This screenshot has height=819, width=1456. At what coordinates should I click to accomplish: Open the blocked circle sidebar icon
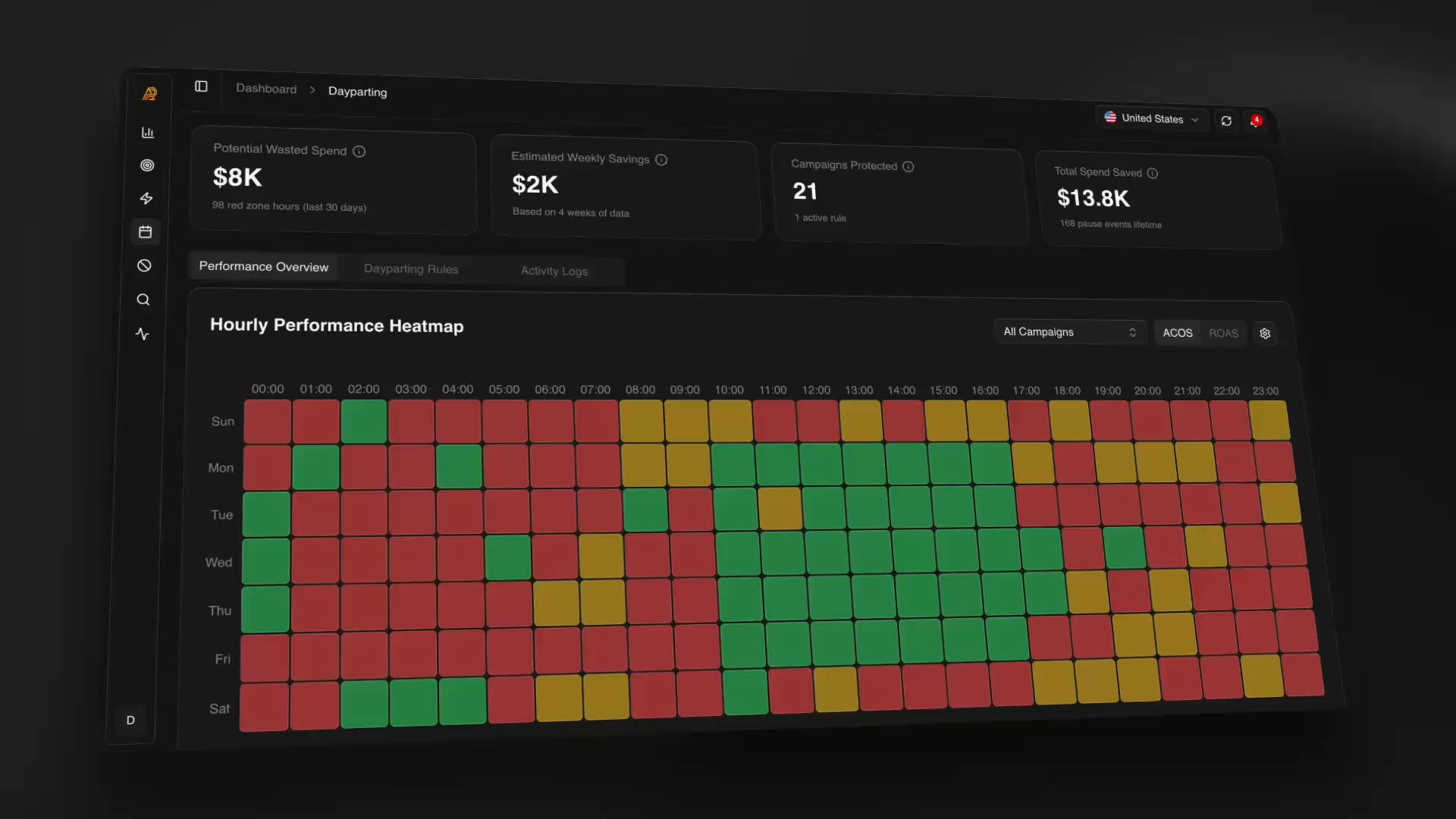pos(144,265)
